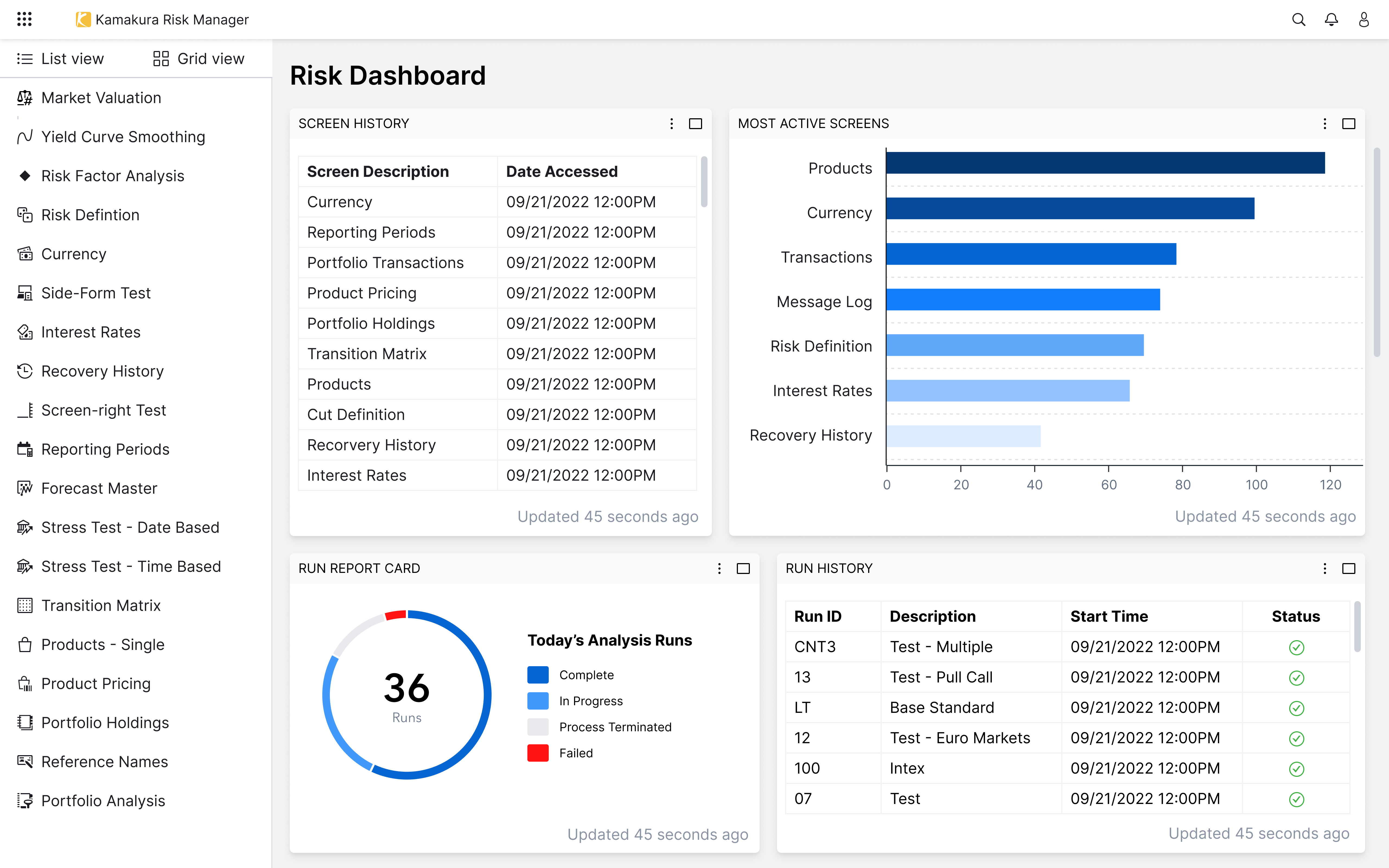Viewport: 1389px width, 868px height.
Task: Open the app launcher grid icon
Action: 24,20
